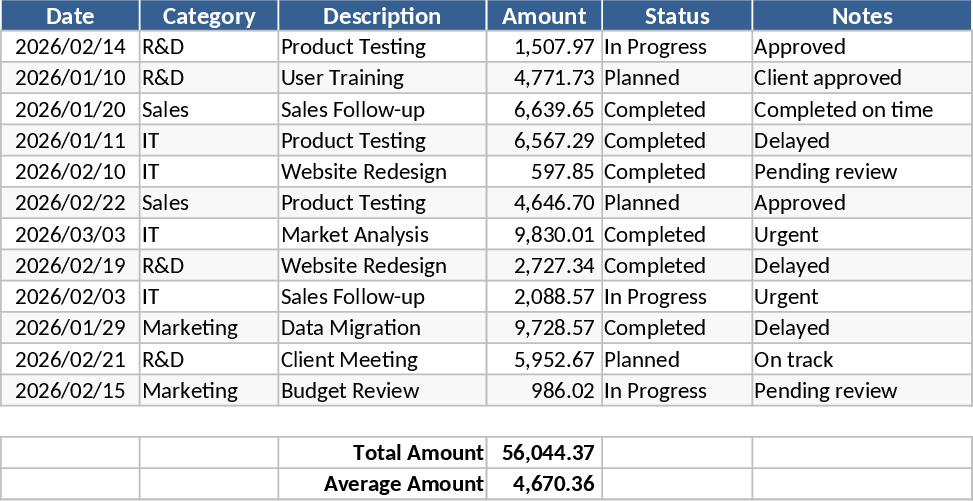Select the Category header cell
This screenshot has height=501, width=973.
pos(209,16)
